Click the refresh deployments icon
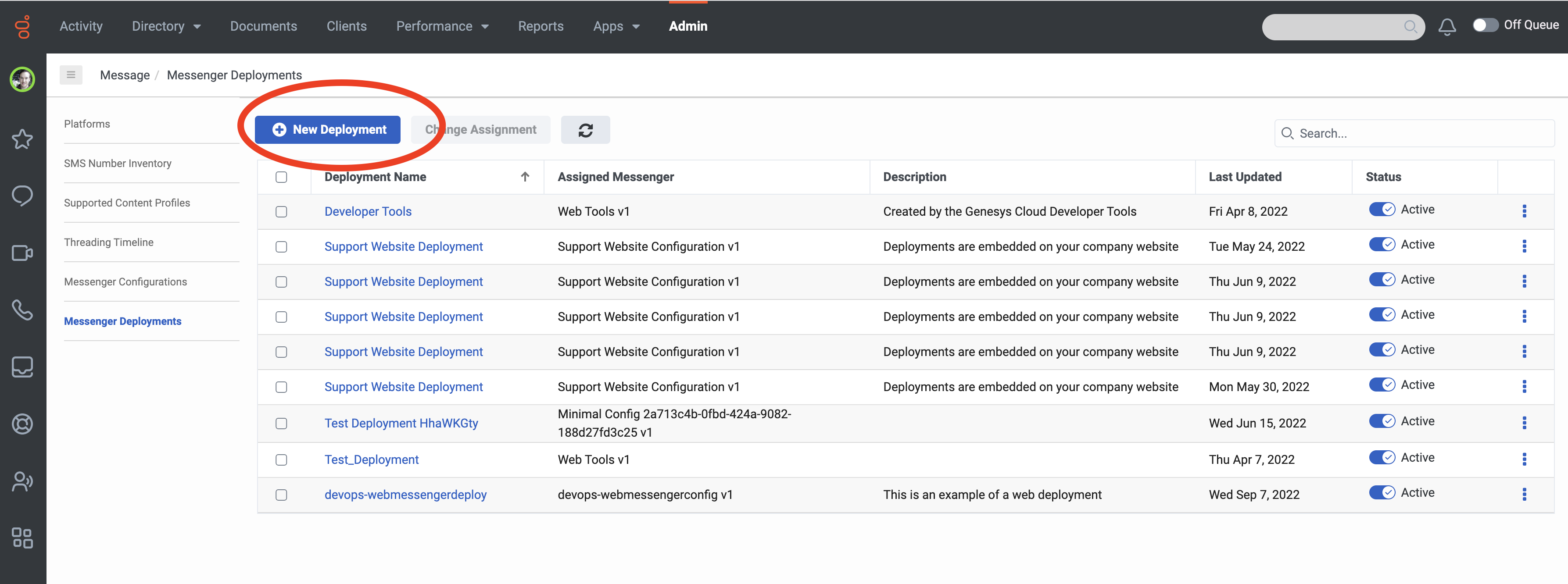 (x=585, y=130)
